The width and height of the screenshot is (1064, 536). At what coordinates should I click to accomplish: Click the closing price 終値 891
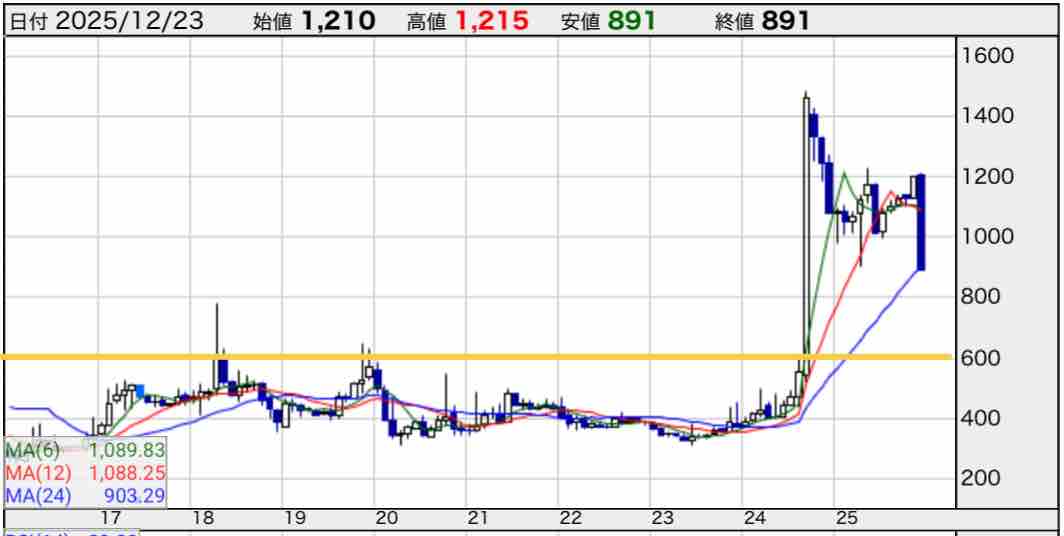click(785, 21)
